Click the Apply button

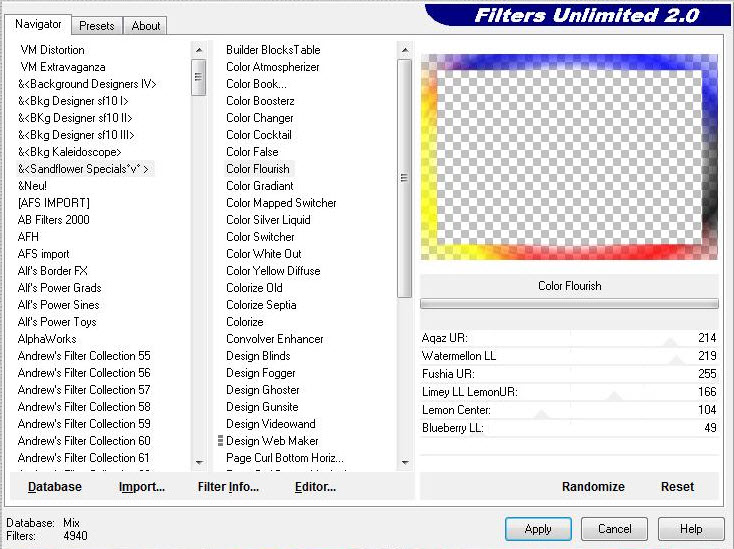click(538, 529)
